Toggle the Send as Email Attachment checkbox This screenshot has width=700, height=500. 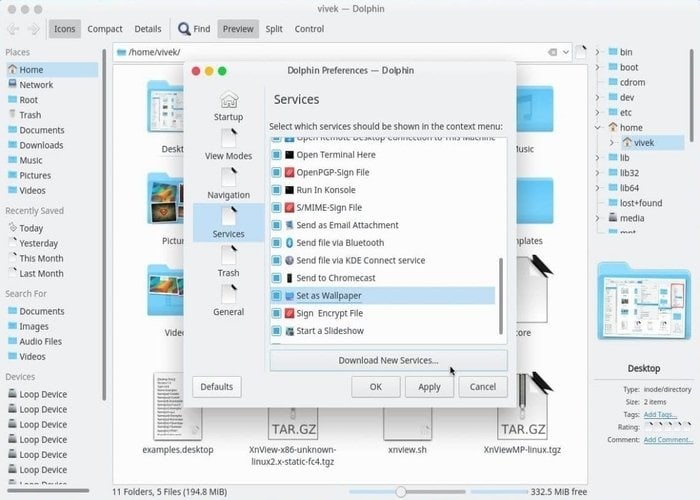(x=276, y=225)
